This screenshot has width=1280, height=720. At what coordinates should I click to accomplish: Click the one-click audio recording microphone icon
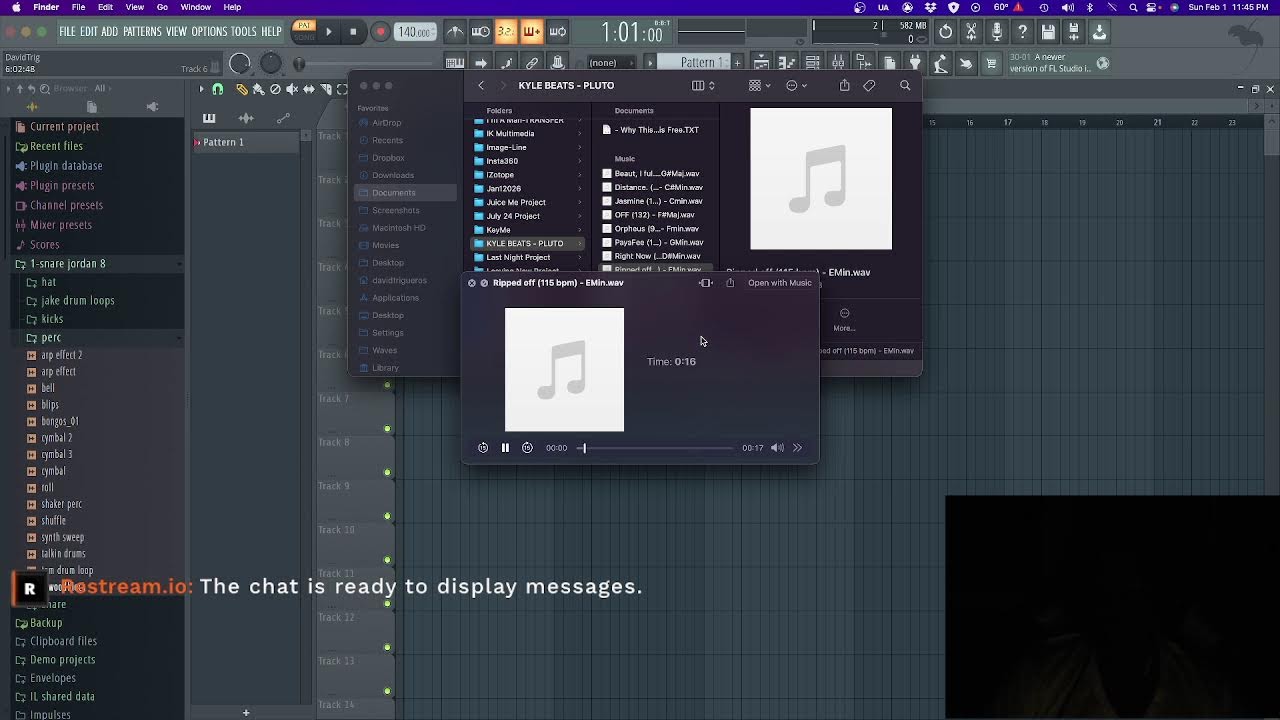pos(997,32)
